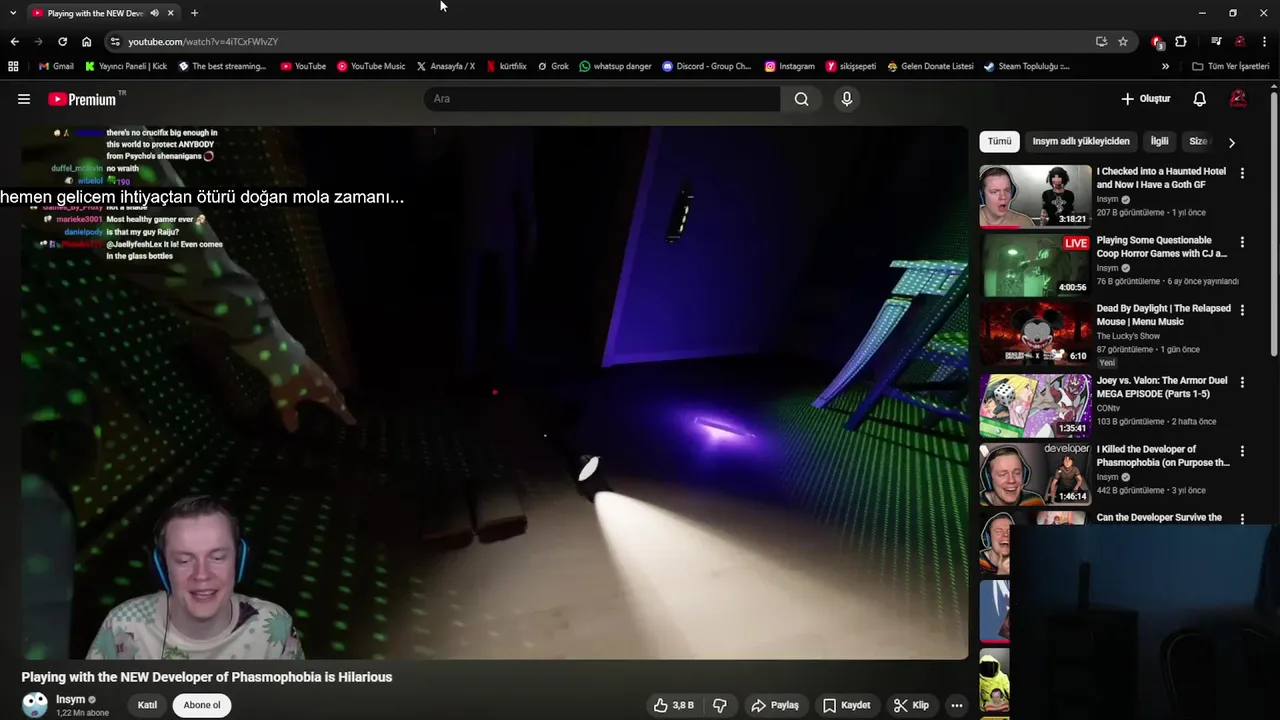
Task: Bookmark this page with star icon
Action: pyautogui.click(x=1123, y=42)
